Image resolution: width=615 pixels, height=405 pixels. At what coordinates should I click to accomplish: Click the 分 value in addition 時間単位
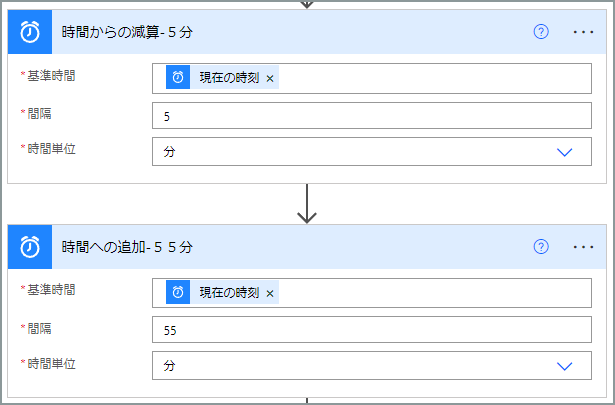point(169,366)
